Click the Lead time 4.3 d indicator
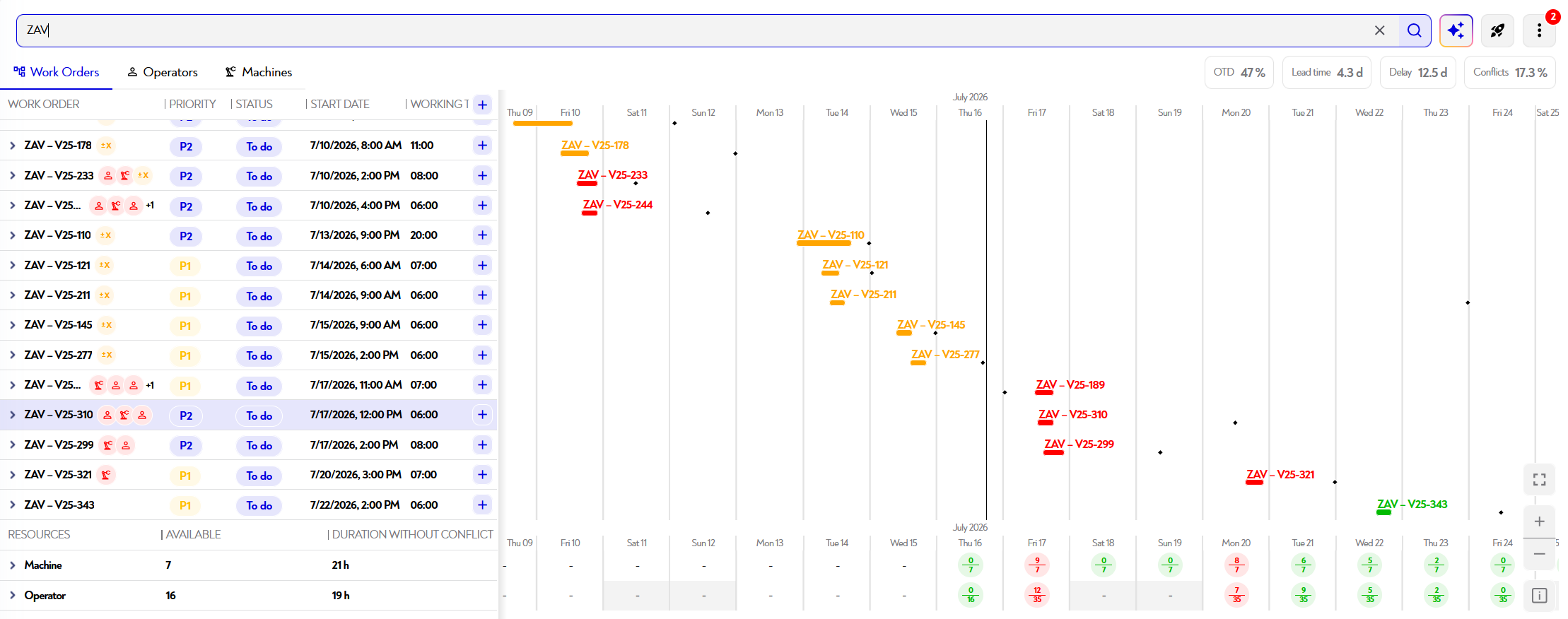Viewport: 1568px width, 619px height. [x=1327, y=73]
